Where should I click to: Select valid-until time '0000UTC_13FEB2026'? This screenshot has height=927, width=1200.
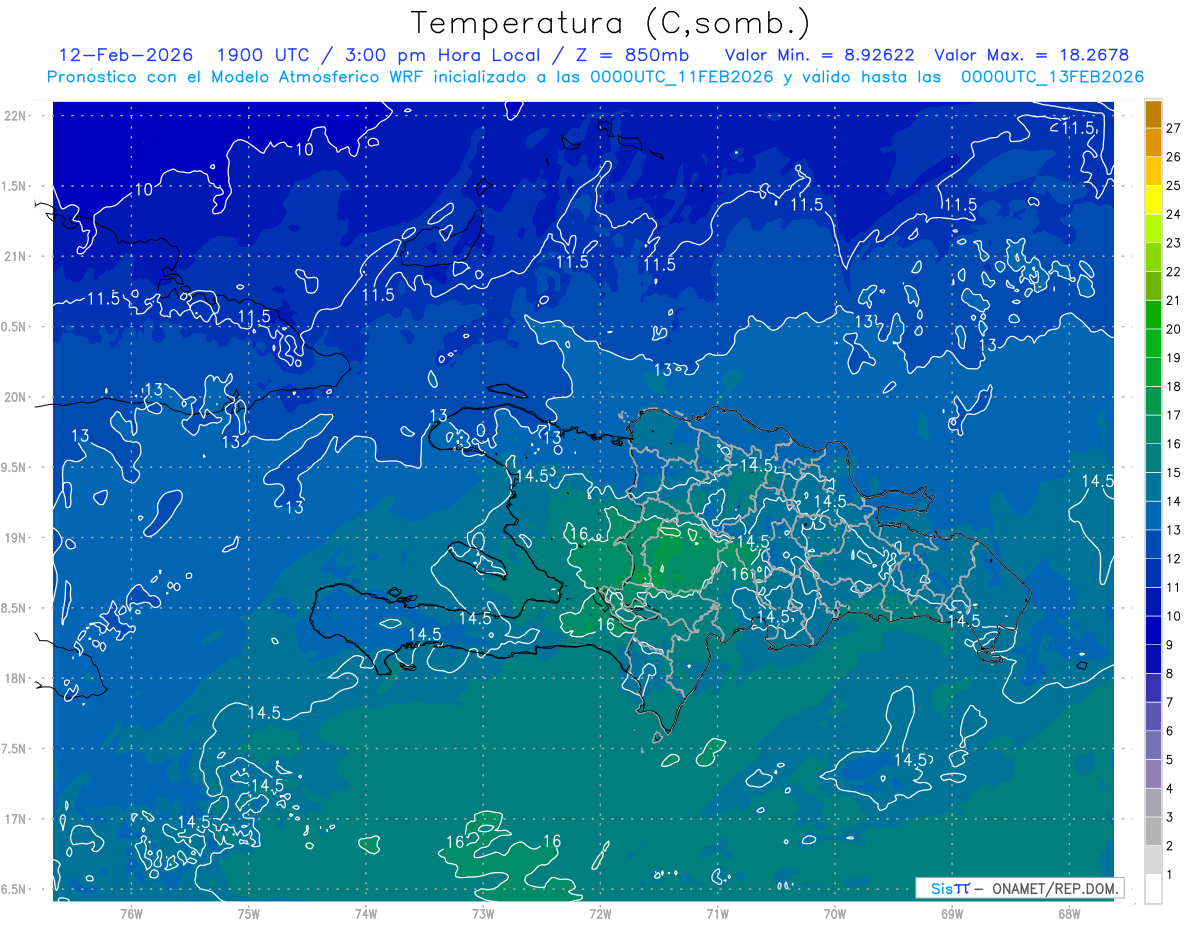pos(1052,77)
